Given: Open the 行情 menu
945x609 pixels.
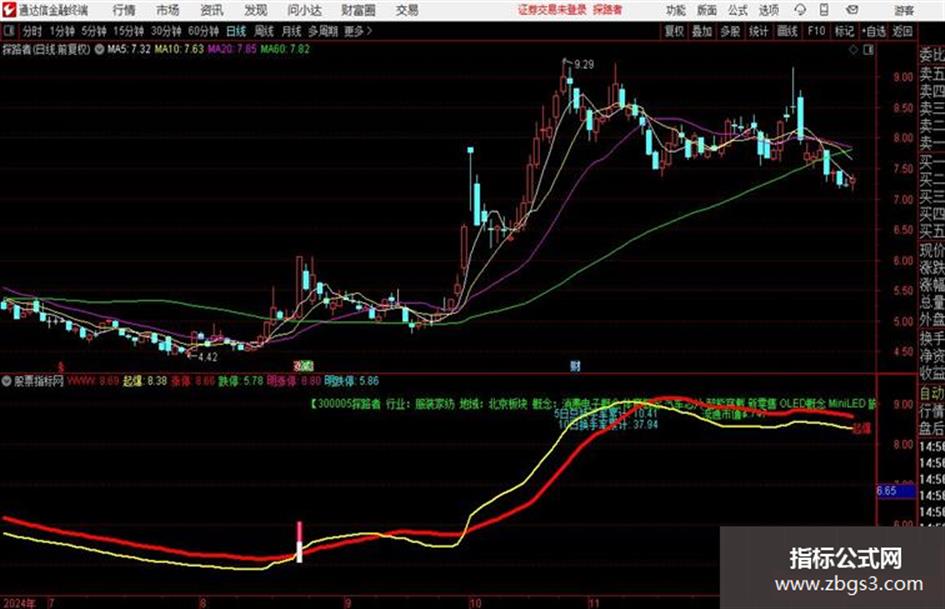Looking at the screenshot, I should click(124, 10).
